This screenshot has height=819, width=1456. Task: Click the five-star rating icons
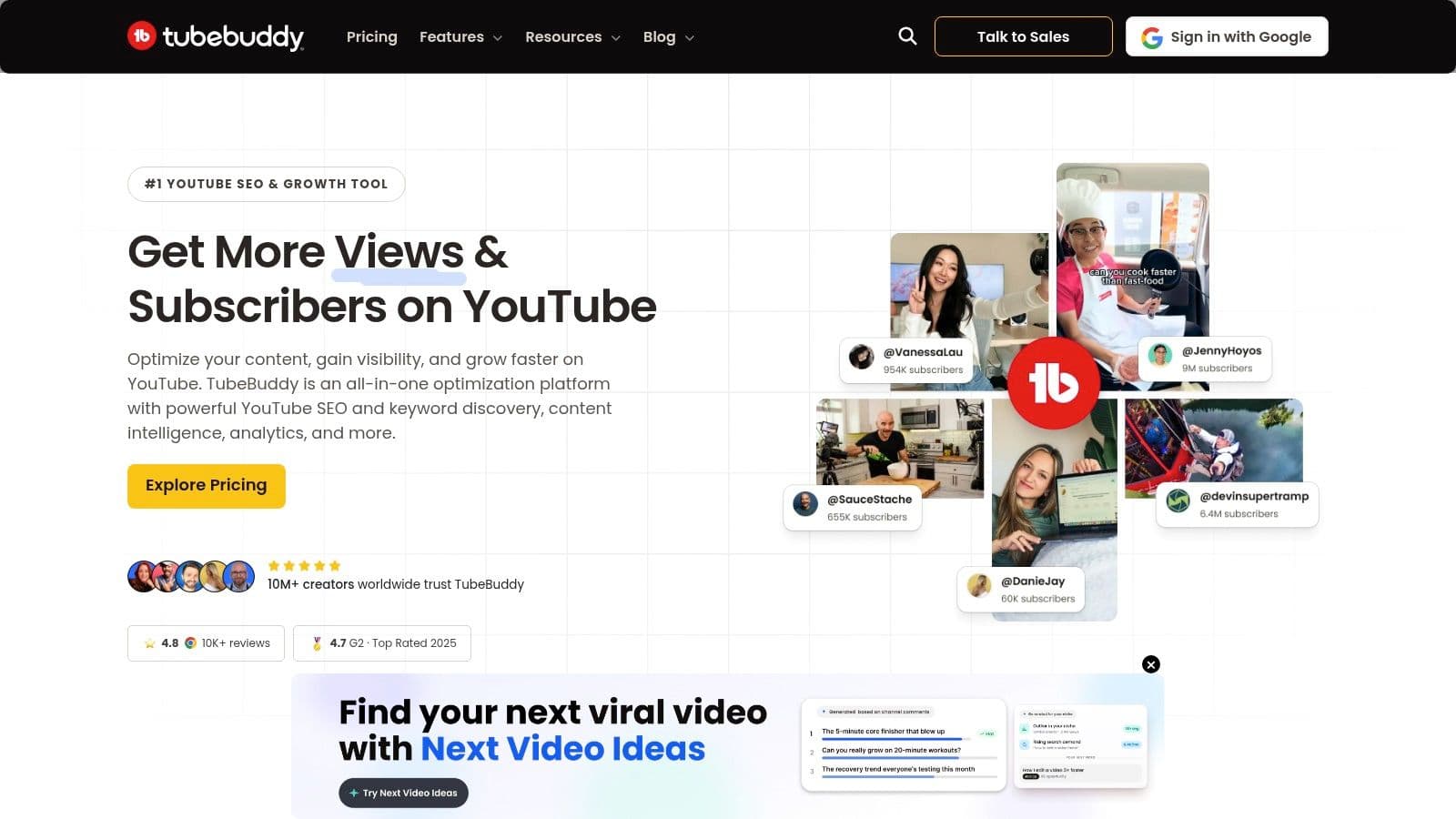[x=304, y=565]
